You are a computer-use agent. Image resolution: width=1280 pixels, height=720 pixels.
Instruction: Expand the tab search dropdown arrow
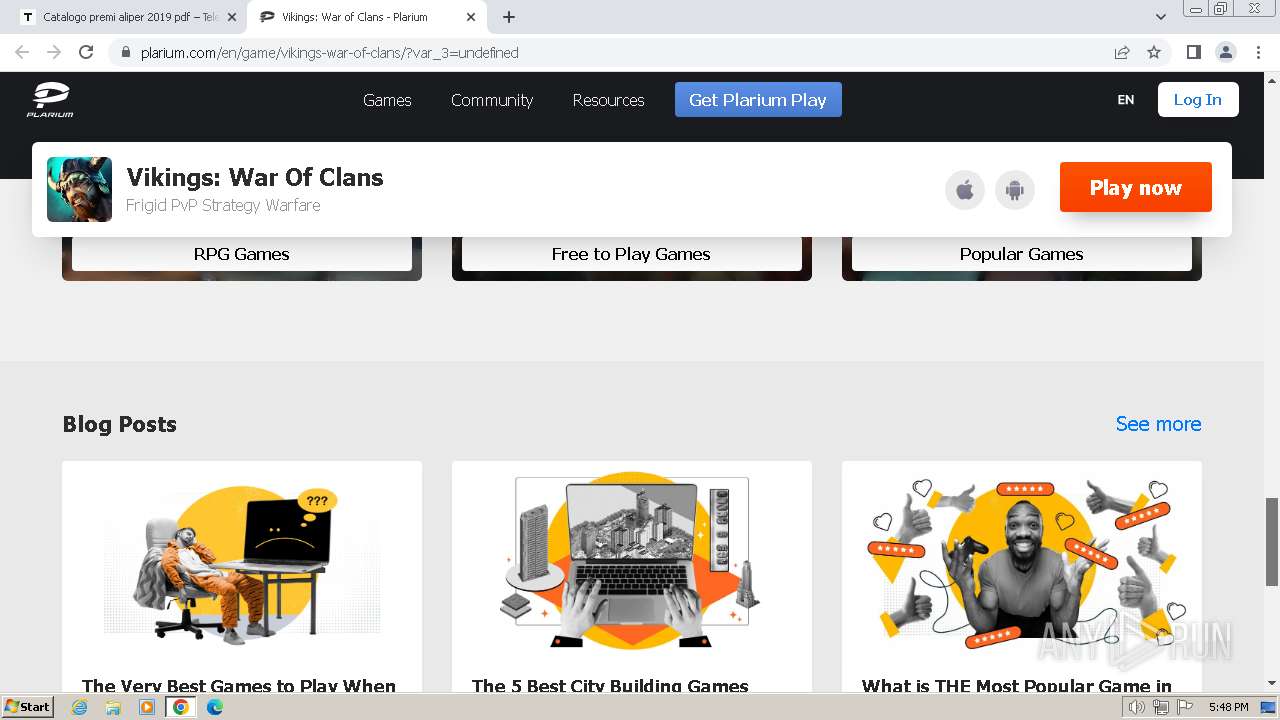point(1161,17)
